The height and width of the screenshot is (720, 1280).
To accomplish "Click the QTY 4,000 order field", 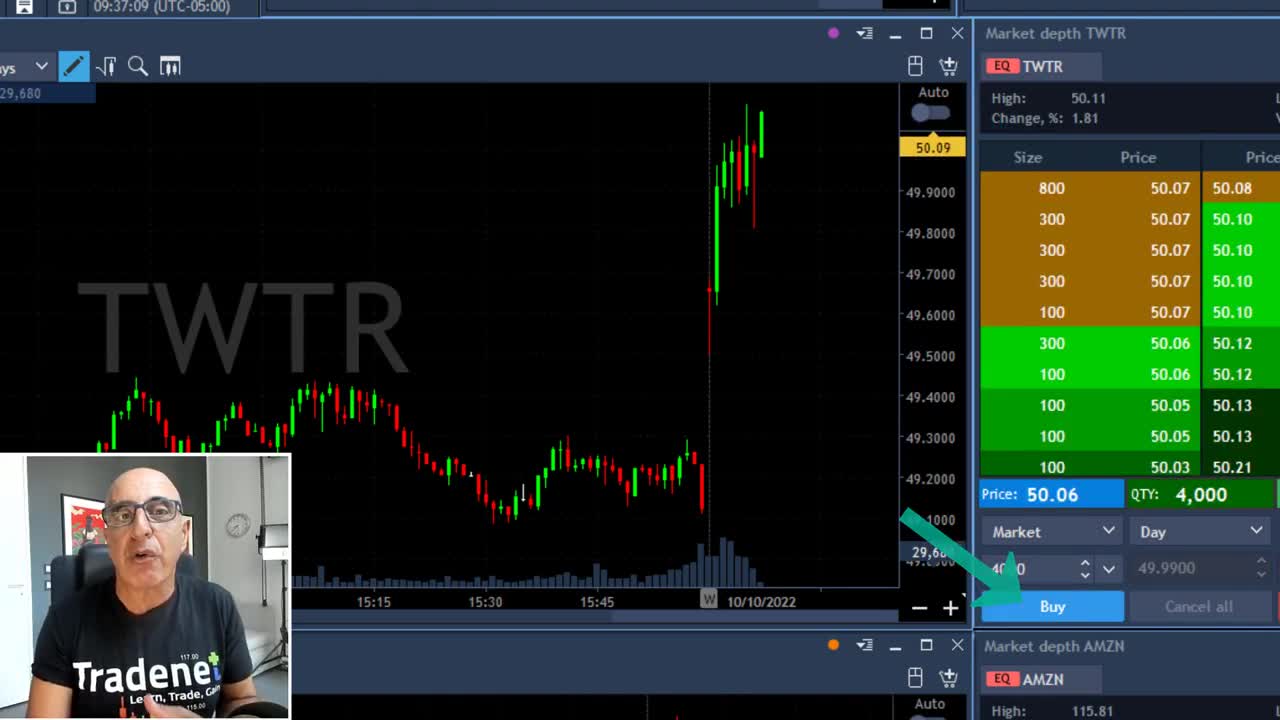I will click(1200, 494).
